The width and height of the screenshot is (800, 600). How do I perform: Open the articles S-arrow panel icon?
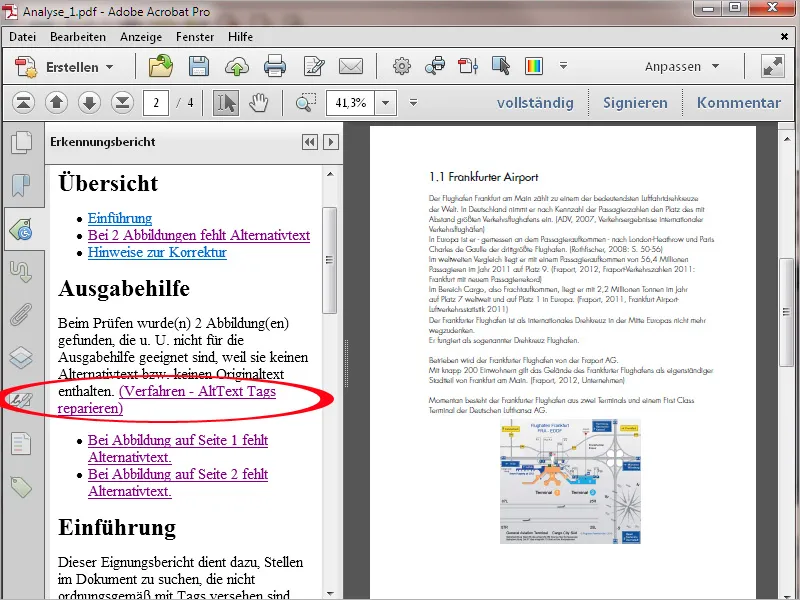(x=21, y=271)
